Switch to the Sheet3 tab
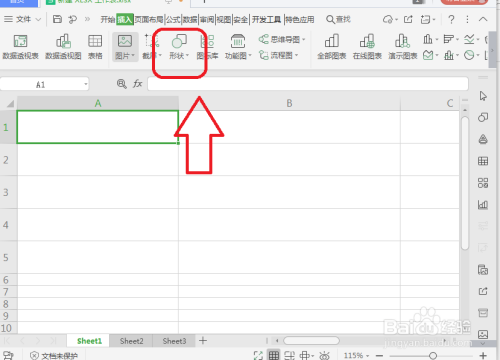 click(174, 341)
